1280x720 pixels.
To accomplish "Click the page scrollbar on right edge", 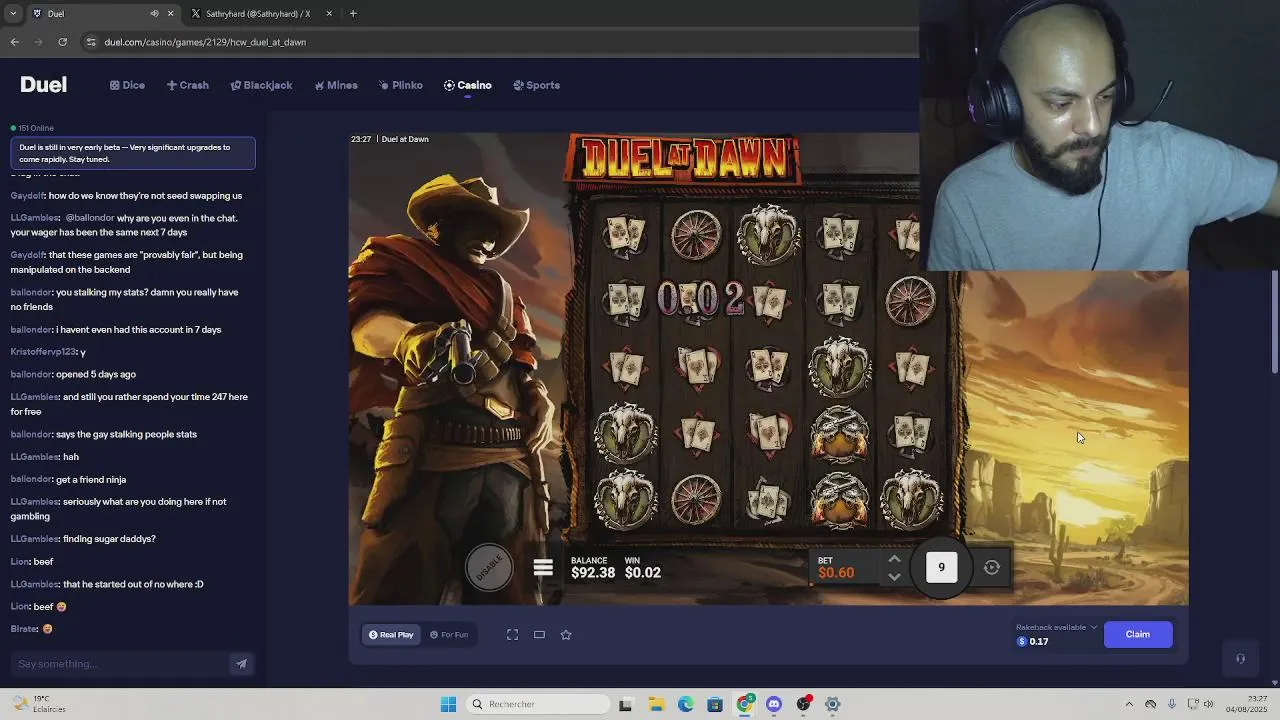I will point(1274,320).
